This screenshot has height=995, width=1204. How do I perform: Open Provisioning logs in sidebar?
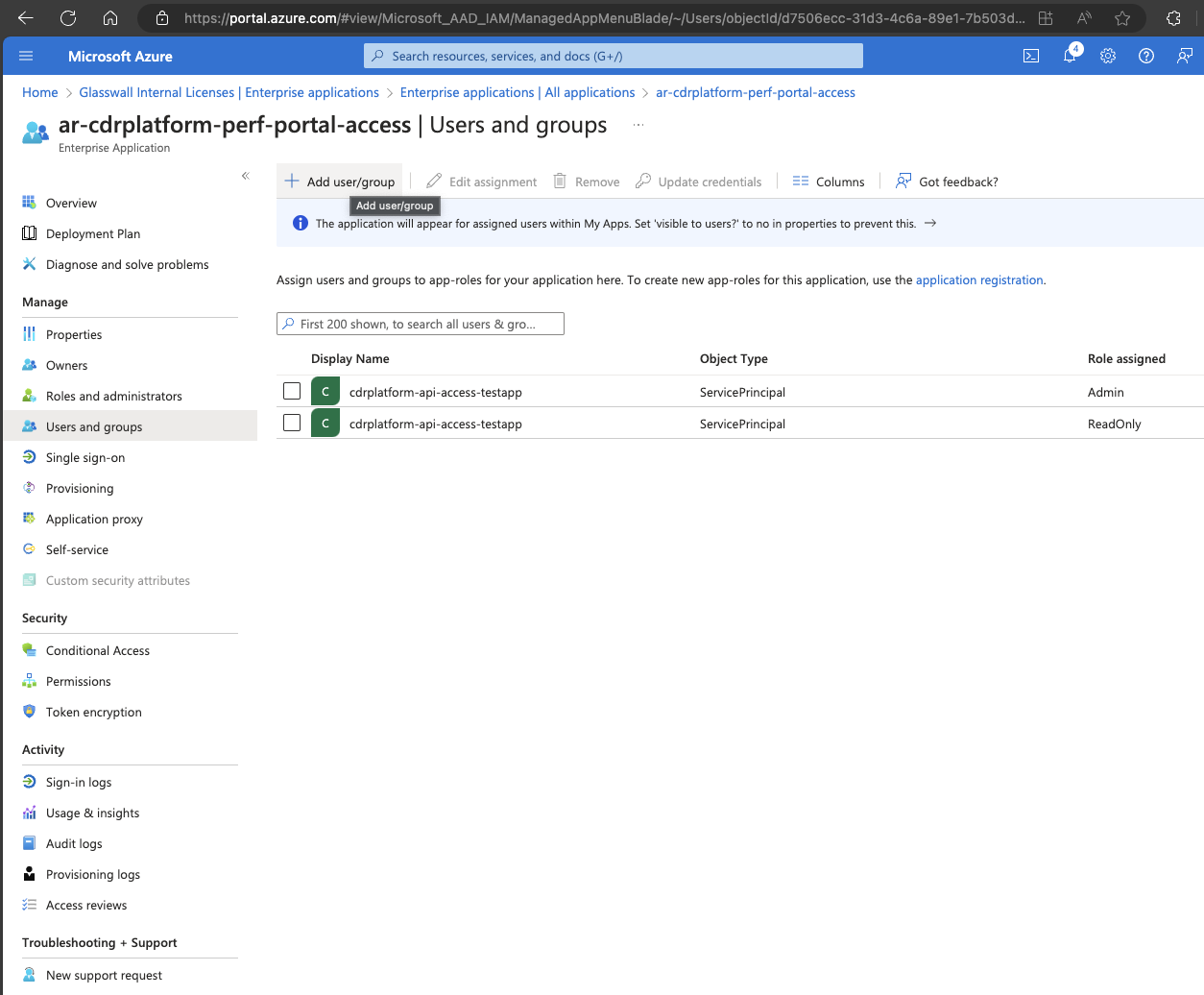tap(93, 874)
